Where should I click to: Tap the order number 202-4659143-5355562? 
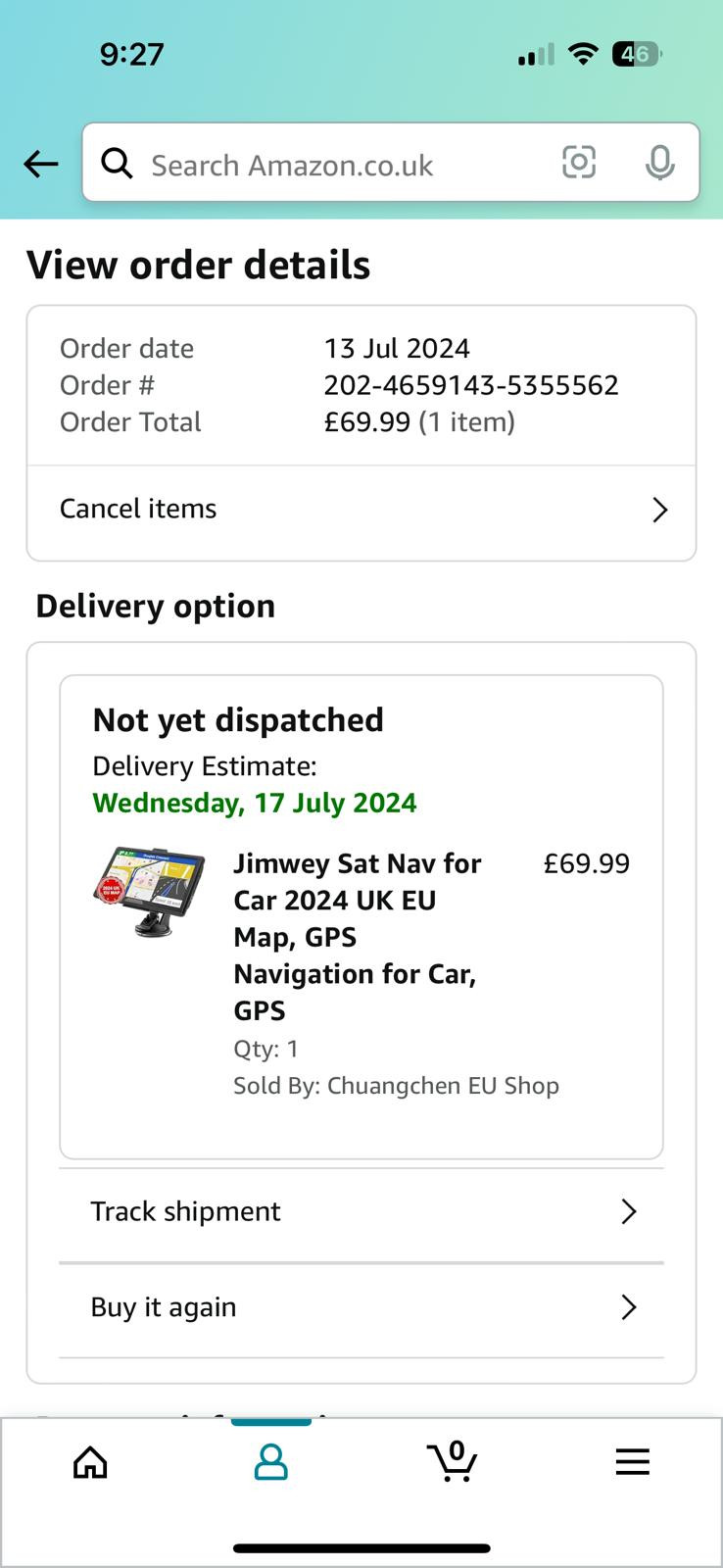(x=471, y=385)
